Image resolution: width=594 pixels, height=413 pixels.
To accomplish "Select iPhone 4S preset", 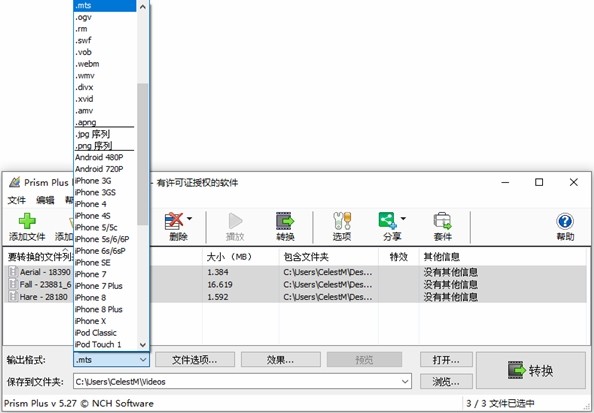I will point(105,216).
